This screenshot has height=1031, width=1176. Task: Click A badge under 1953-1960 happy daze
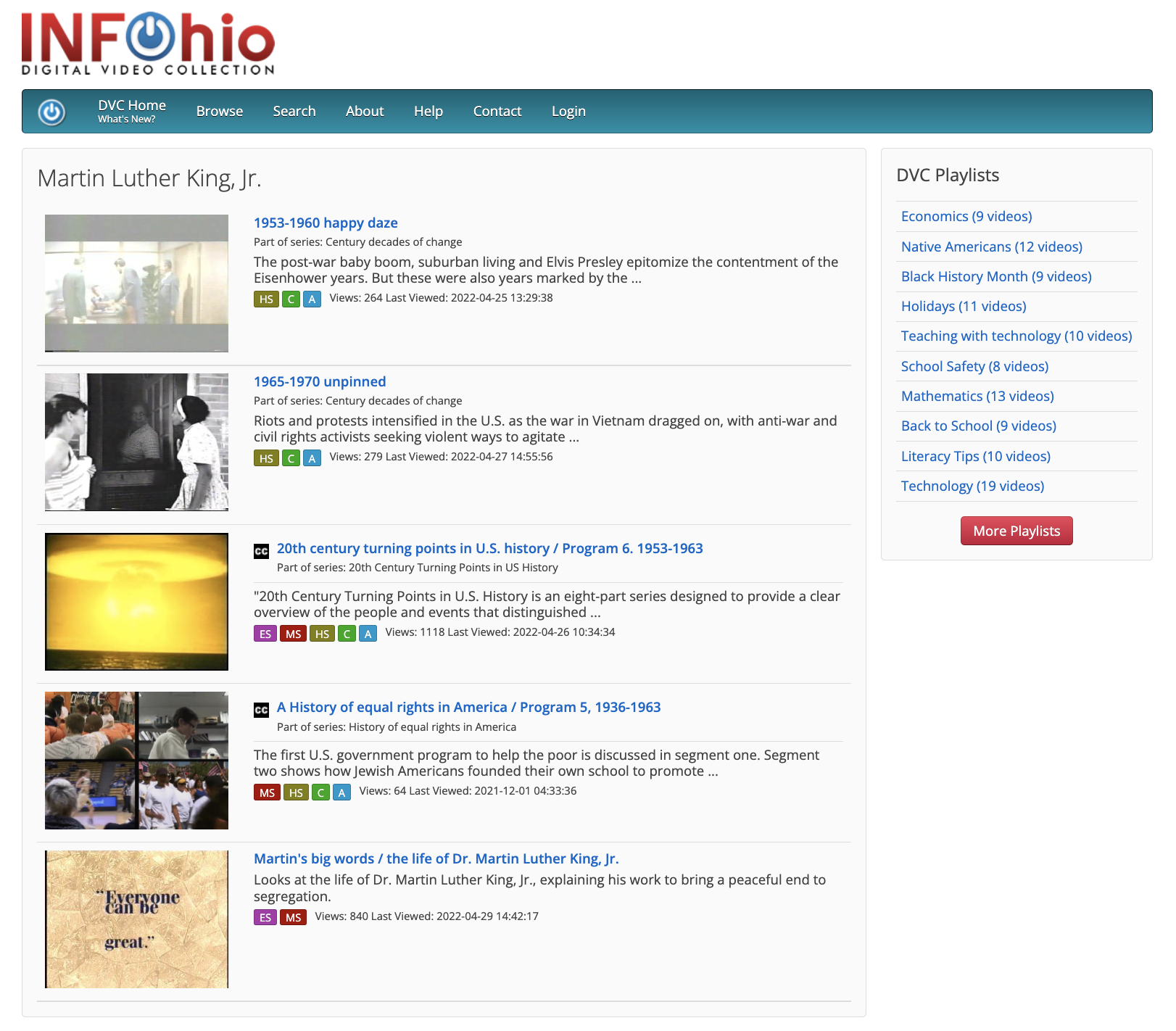(x=312, y=299)
